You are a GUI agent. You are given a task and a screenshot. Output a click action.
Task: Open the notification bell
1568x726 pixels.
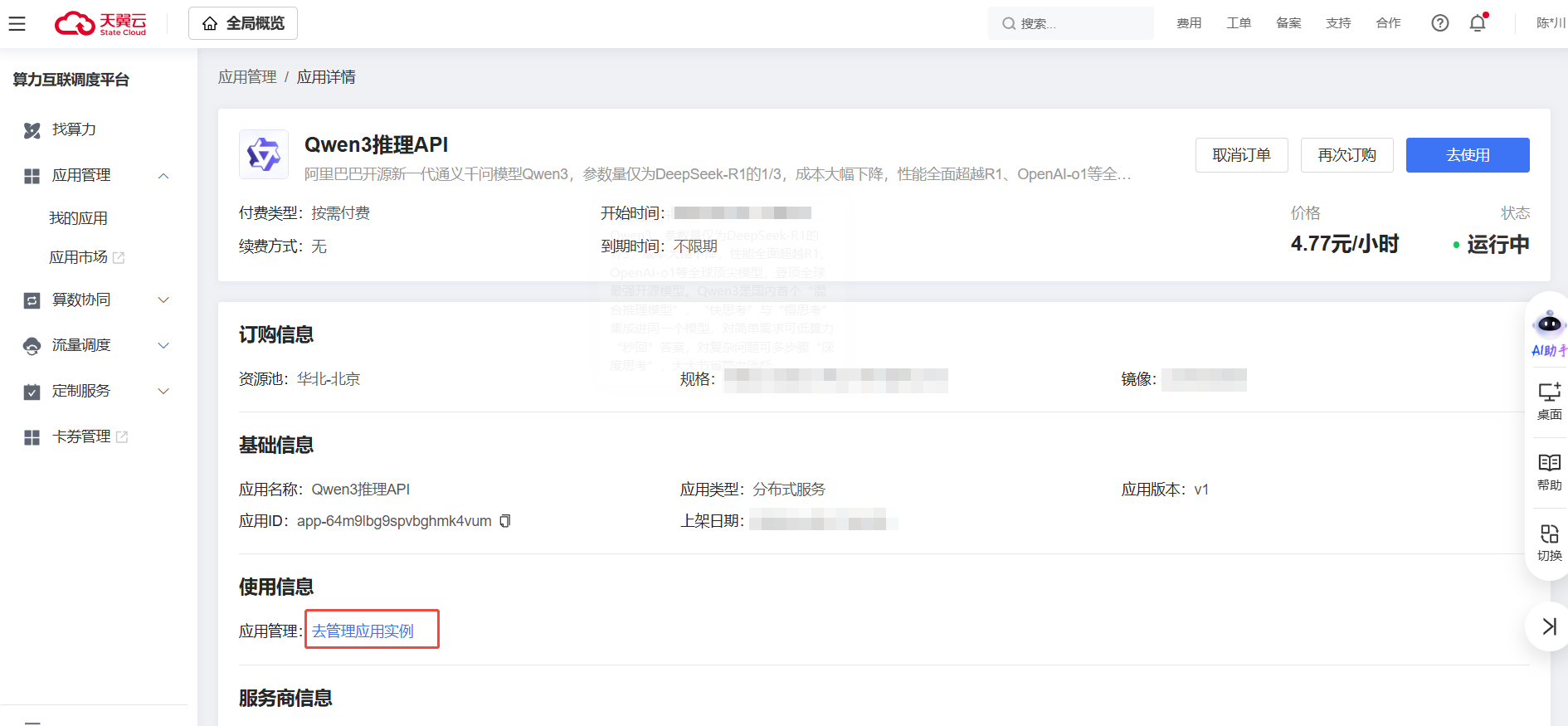pyautogui.click(x=1478, y=23)
